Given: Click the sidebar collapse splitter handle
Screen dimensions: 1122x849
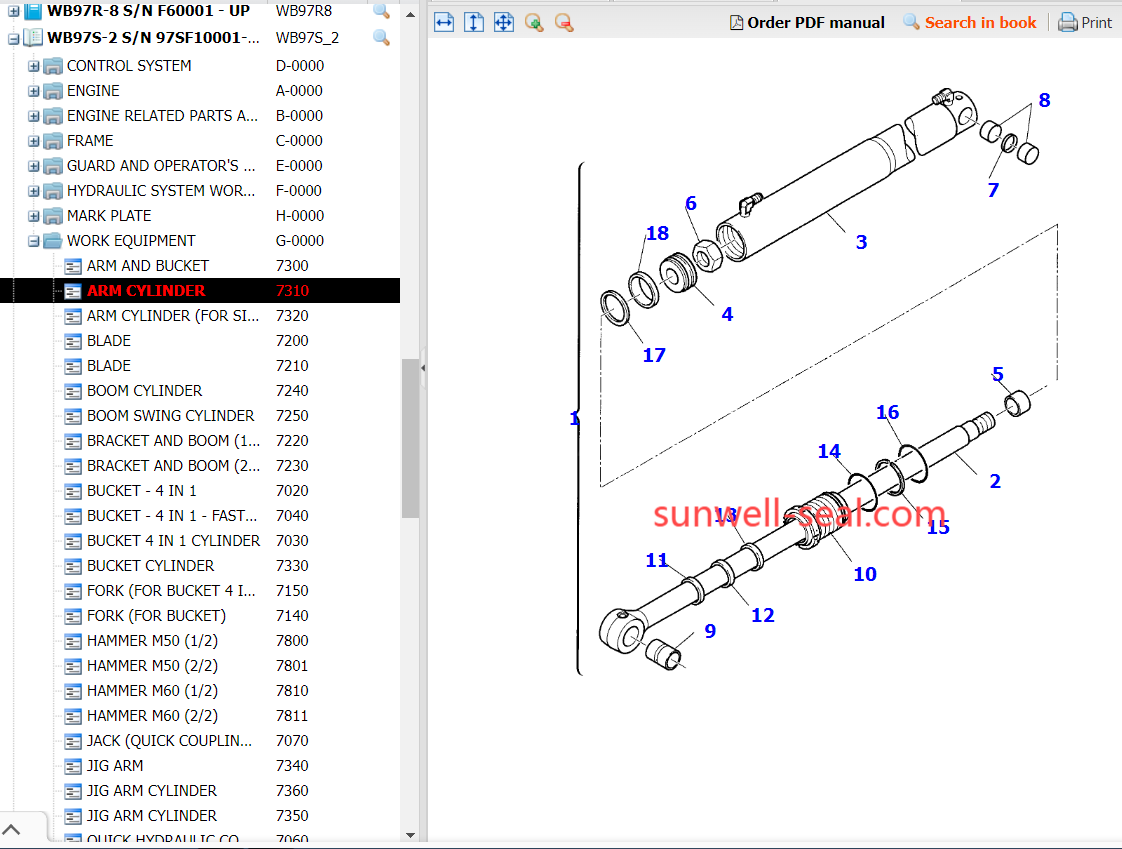Looking at the screenshot, I should pyautogui.click(x=422, y=368).
